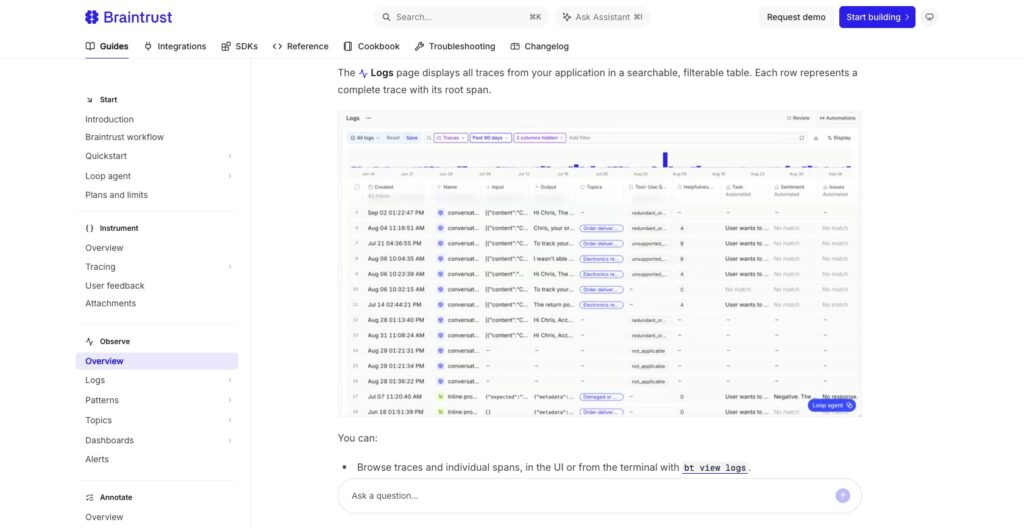The width and height of the screenshot is (1024, 528).
Task: Expand the Quickstart chevron
Action: [230, 156]
